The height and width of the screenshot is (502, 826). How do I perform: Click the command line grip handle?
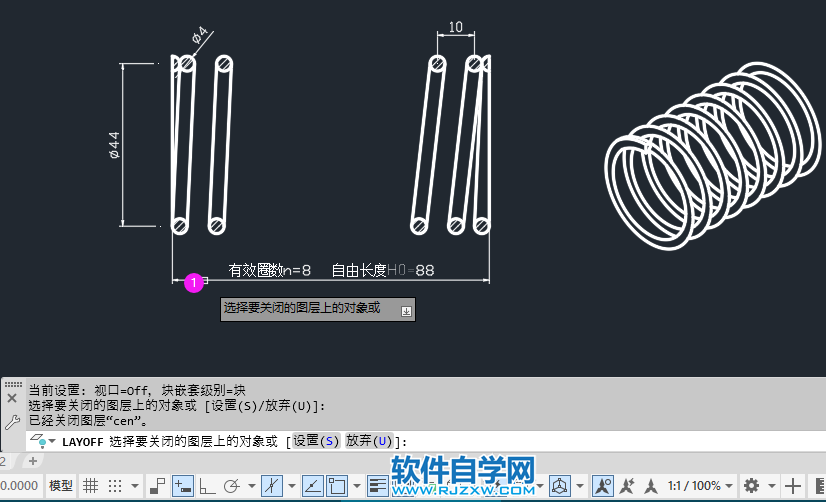pyautogui.click(x=13, y=385)
